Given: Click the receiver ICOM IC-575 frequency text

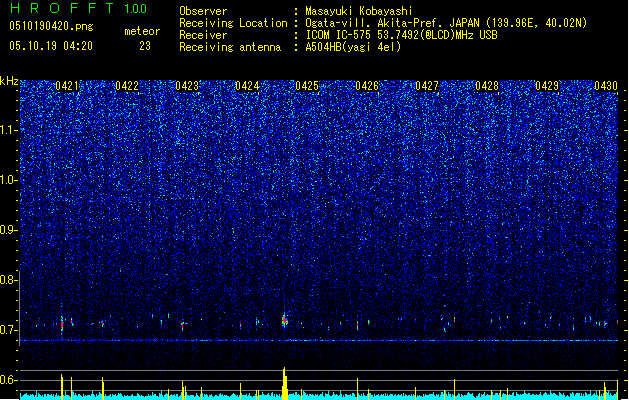Looking at the screenshot, I should (x=401, y=35).
